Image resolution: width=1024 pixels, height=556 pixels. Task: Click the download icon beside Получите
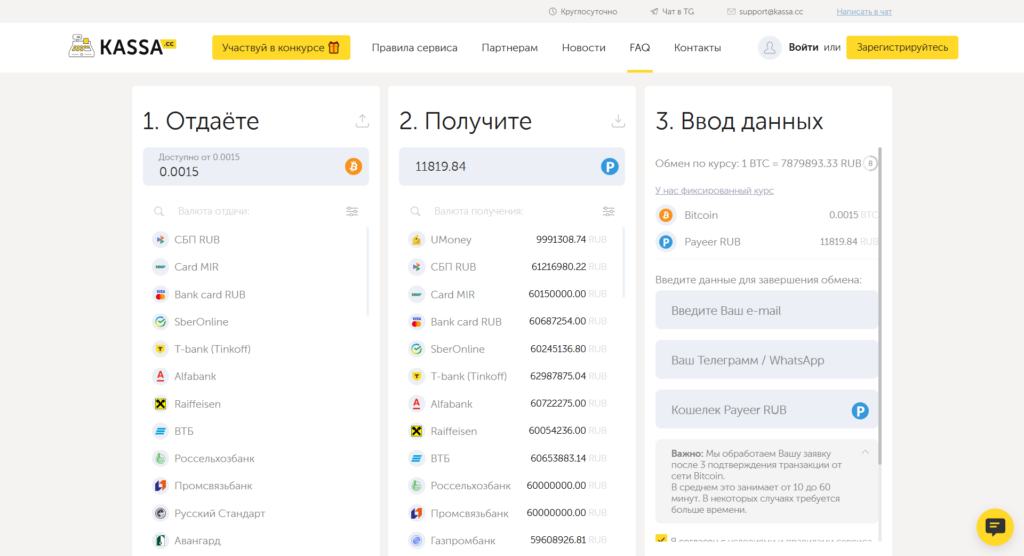pos(618,121)
